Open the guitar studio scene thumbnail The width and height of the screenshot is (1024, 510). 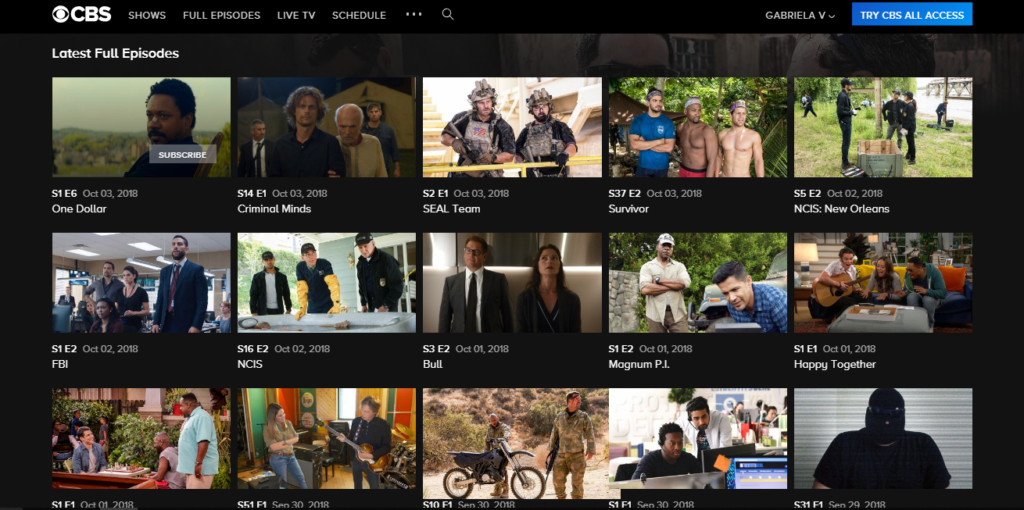[327, 438]
